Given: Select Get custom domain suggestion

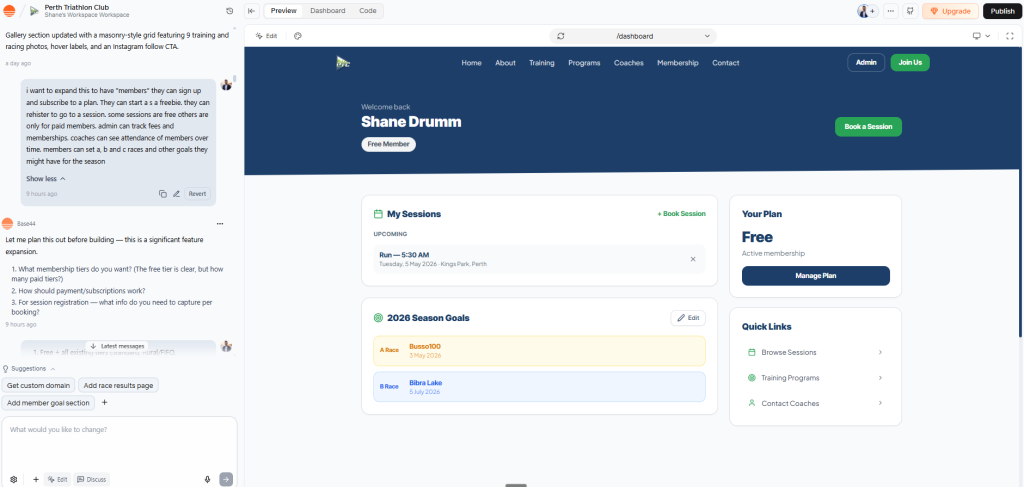Looking at the screenshot, I should tap(39, 386).
